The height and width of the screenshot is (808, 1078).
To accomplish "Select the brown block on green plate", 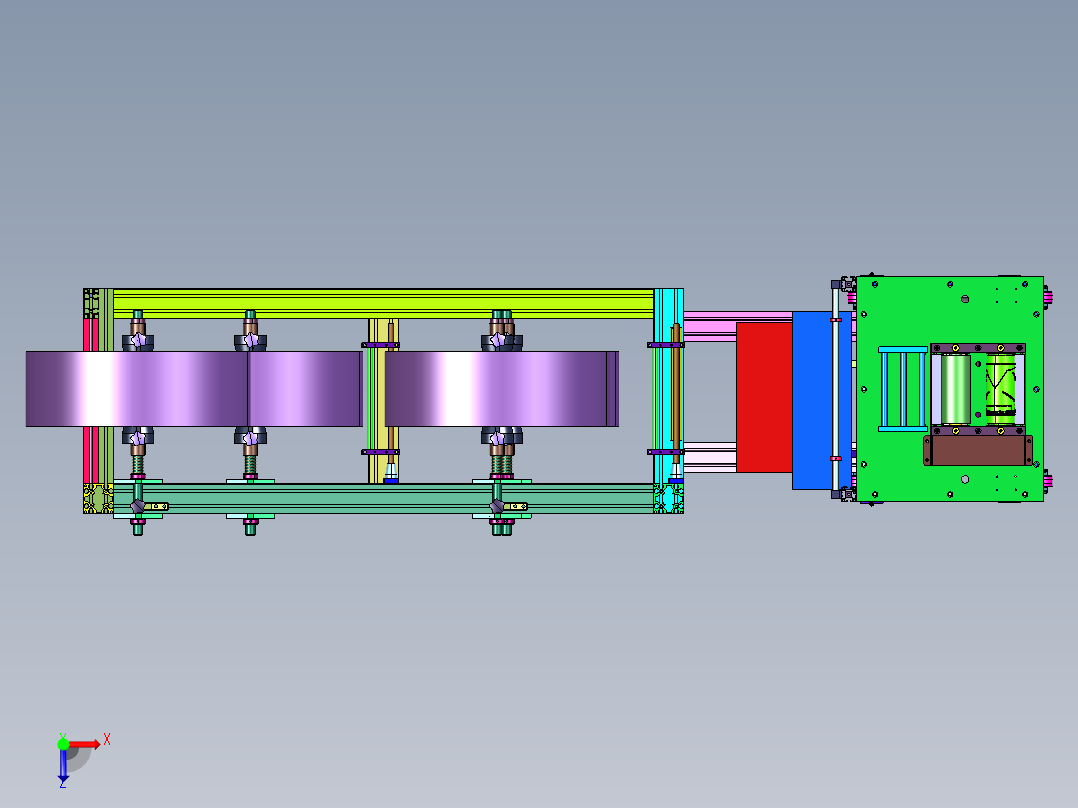I will tap(978, 450).
